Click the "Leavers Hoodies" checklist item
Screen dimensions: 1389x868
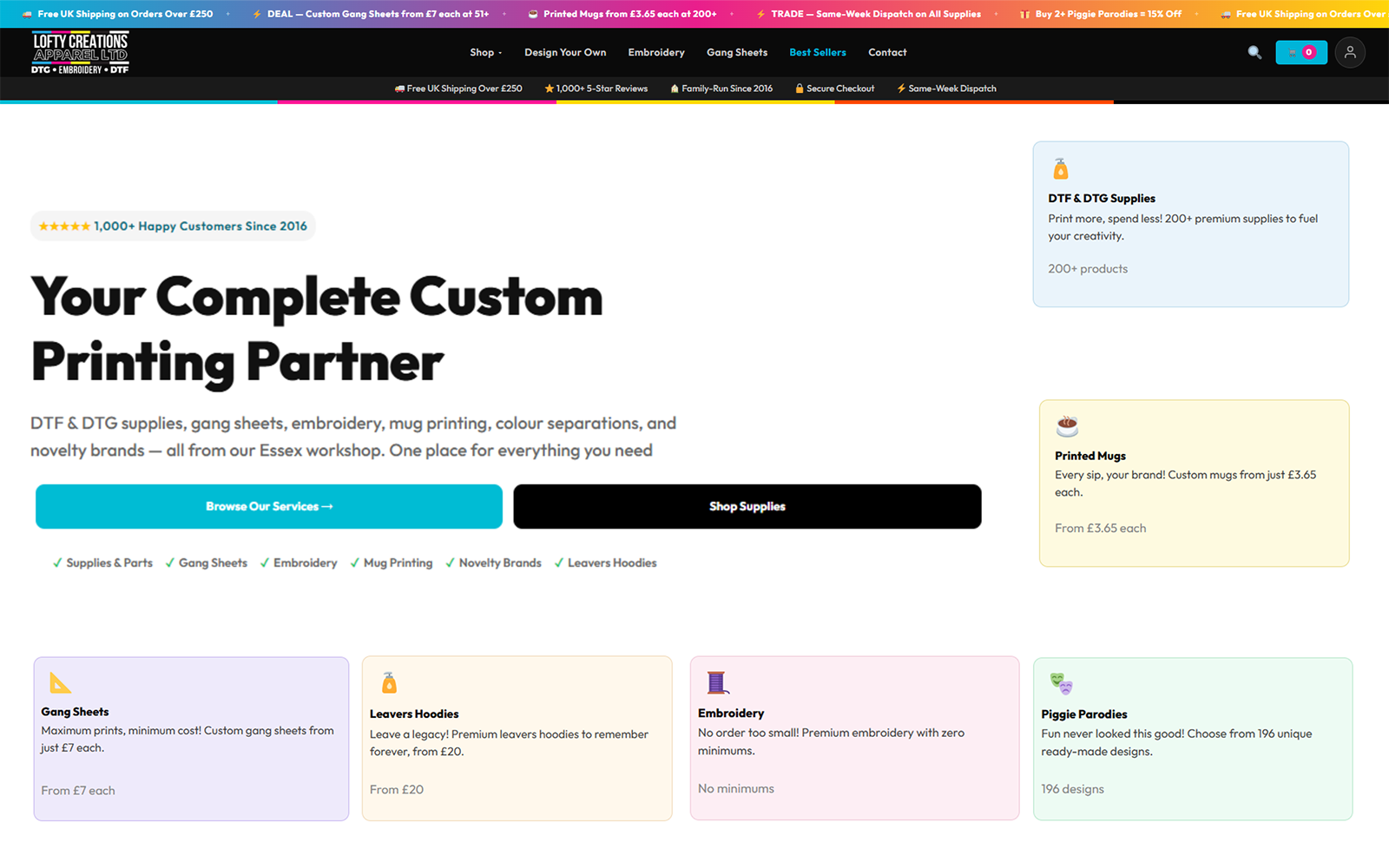[605, 562]
